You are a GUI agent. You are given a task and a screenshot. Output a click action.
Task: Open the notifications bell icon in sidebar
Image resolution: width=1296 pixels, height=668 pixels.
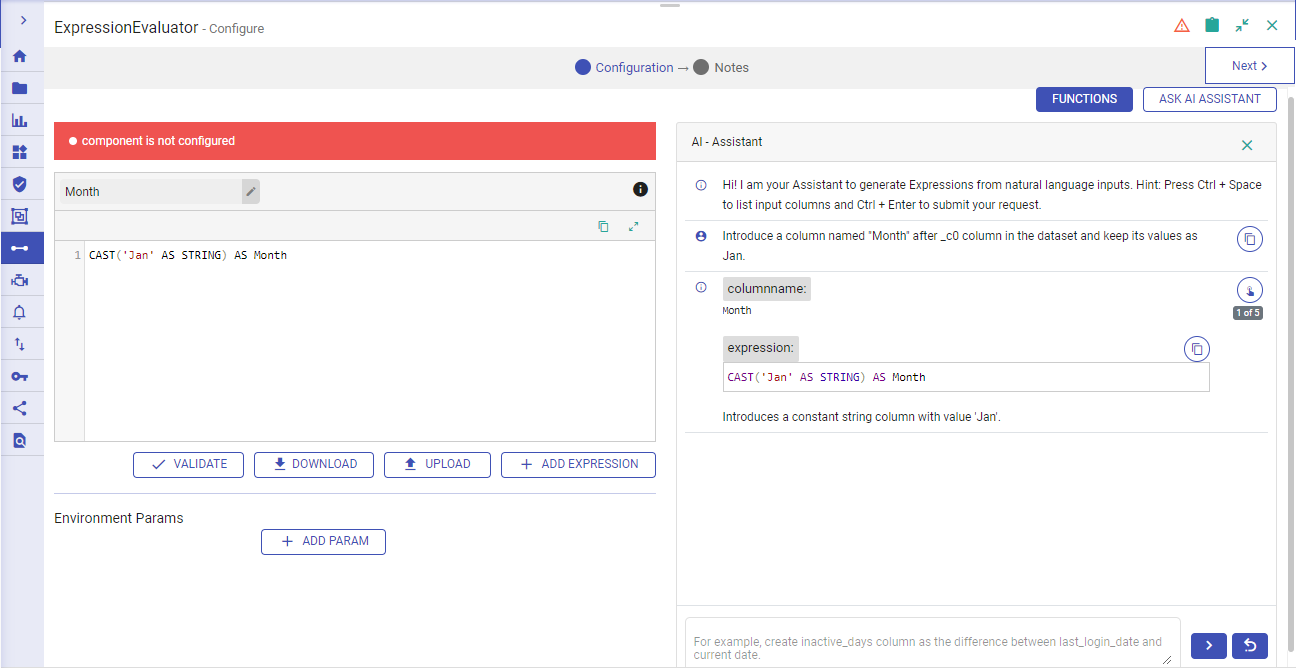[x=20, y=312]
